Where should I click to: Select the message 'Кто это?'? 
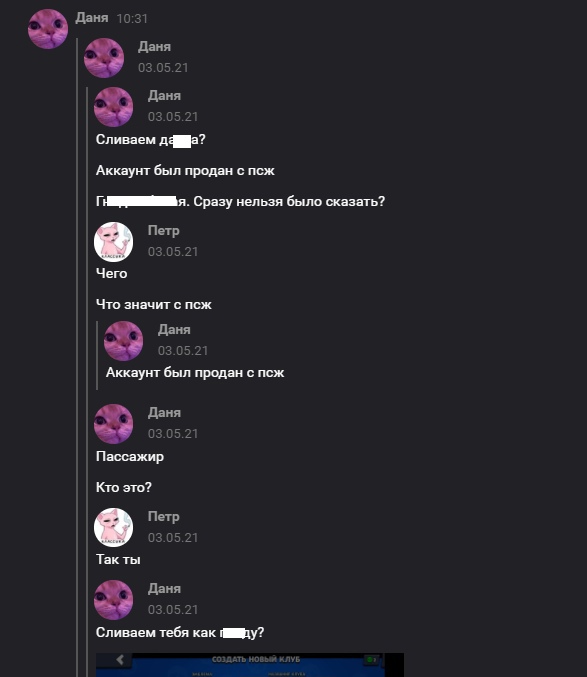124,487
